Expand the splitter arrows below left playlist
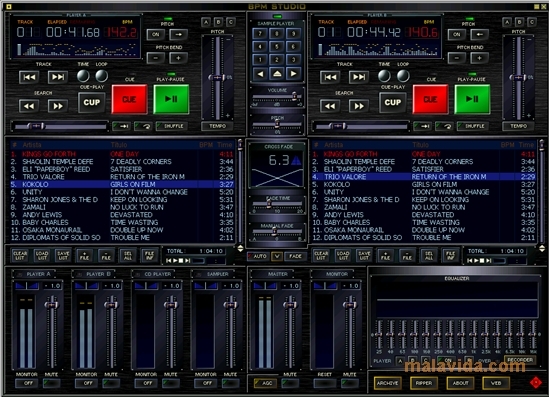This screenshot has height=397, width=549. pos(240,249)
